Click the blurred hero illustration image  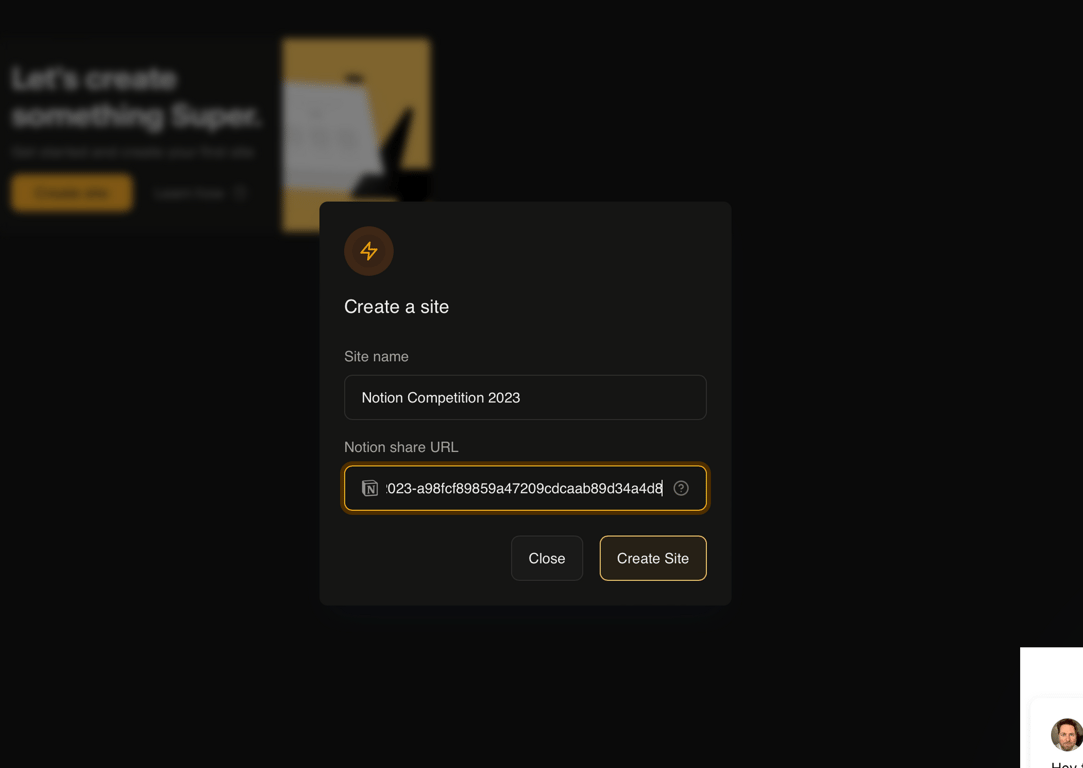pos(356,135)
